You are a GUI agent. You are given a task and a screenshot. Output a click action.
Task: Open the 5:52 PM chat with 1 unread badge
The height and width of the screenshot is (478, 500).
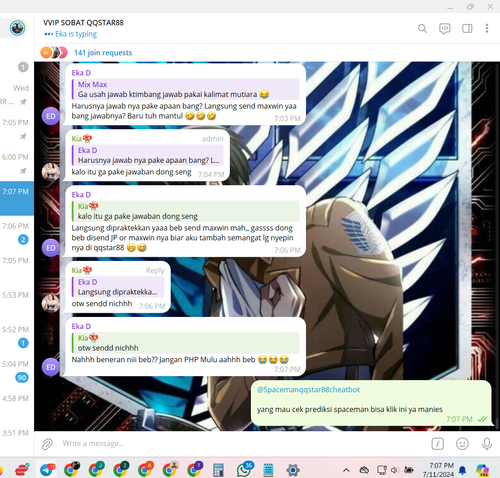click(17, 336)
